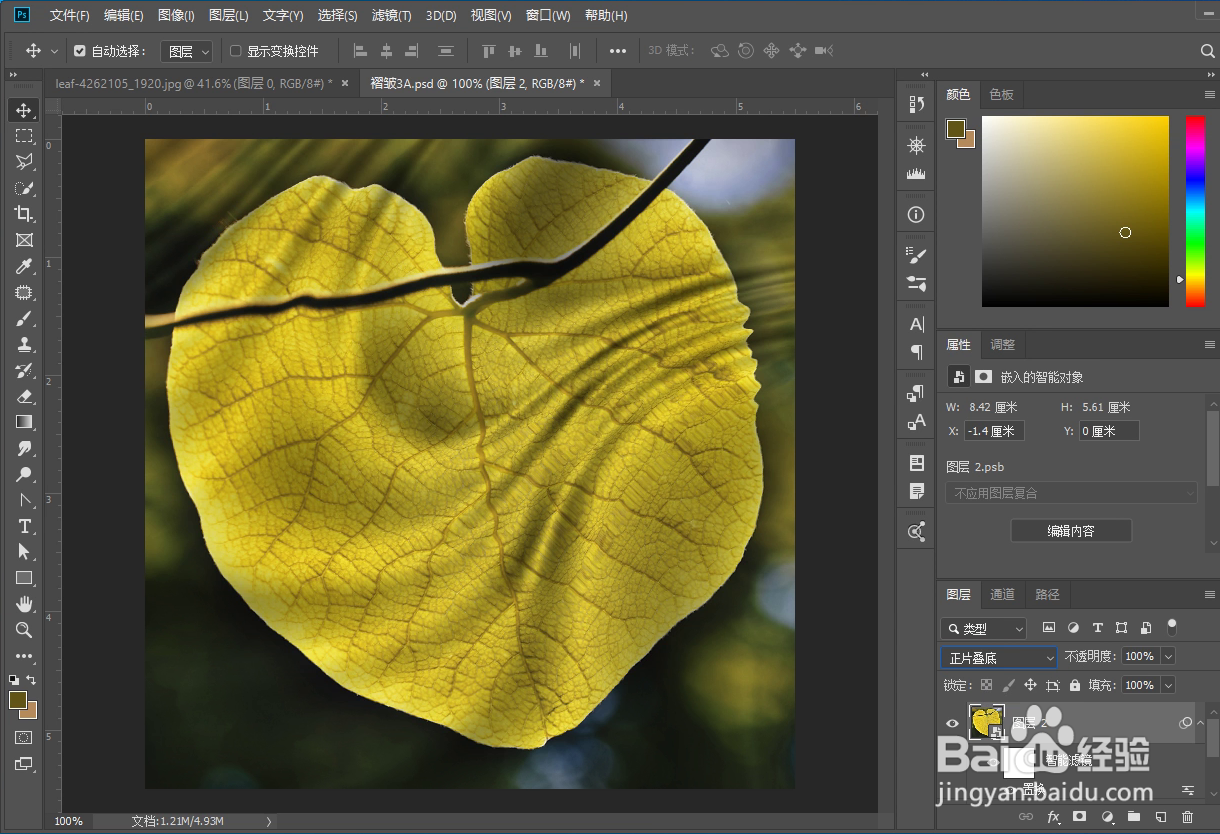The width and height of the screenshot is (1220, 834).
Task: Open the Info panel icon
Action: [x=916, y=214]
